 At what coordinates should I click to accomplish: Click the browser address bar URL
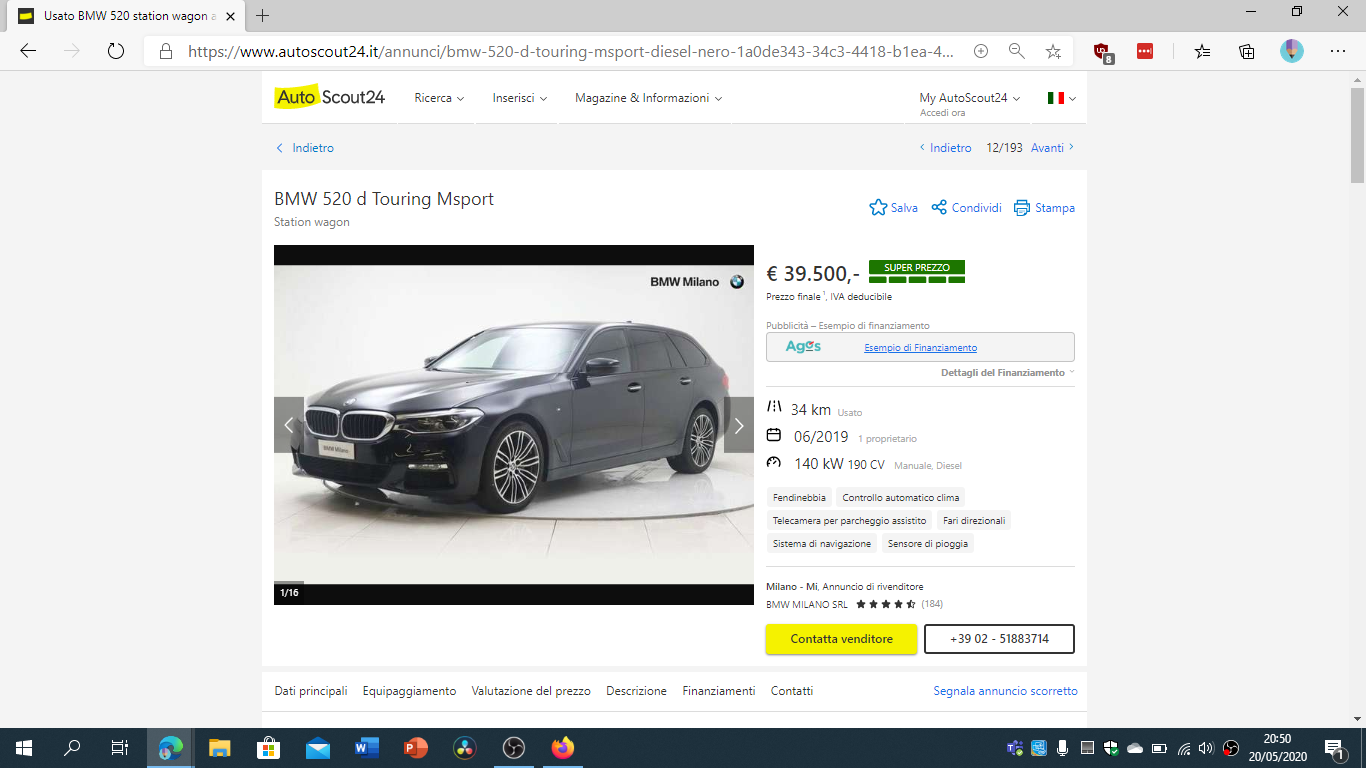[570, 51]
